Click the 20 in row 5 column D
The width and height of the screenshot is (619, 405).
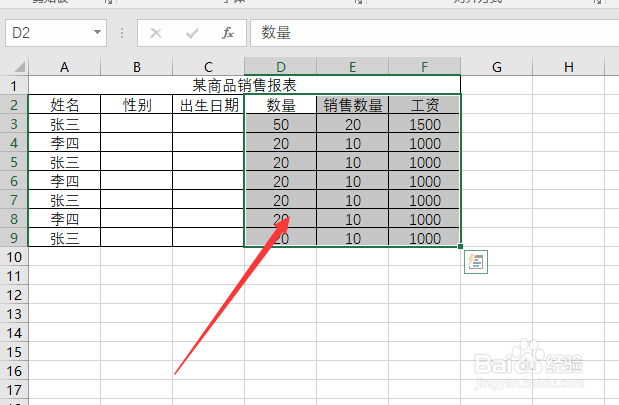pos(281,162)
